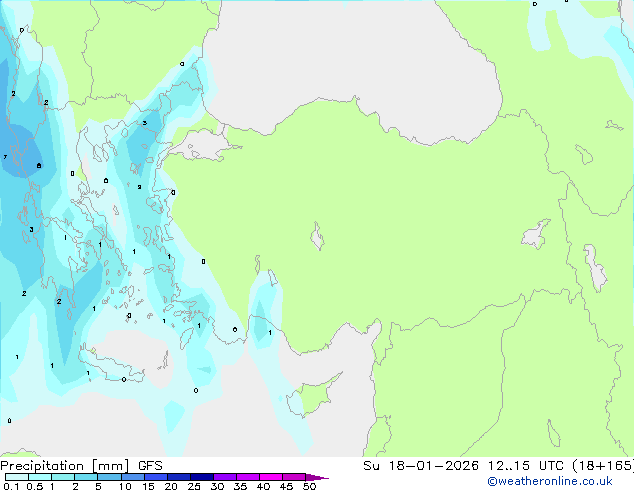Click the '25' legend scale label

tap(194, 486)
